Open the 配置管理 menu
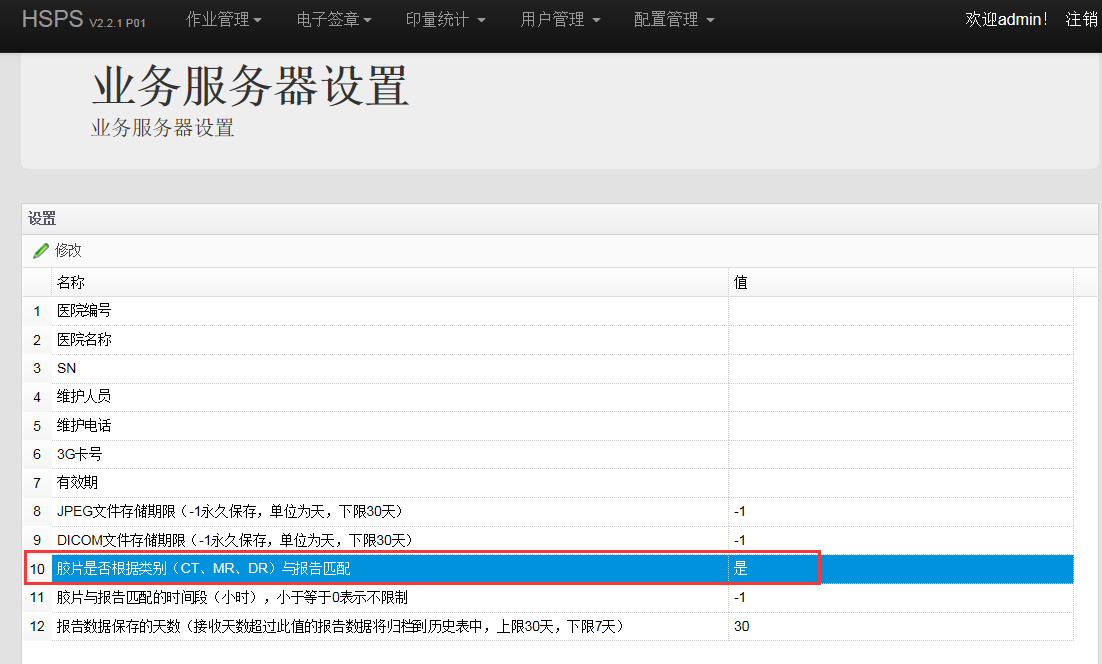Screen dimensions: 1102x664 pos(674,20)
